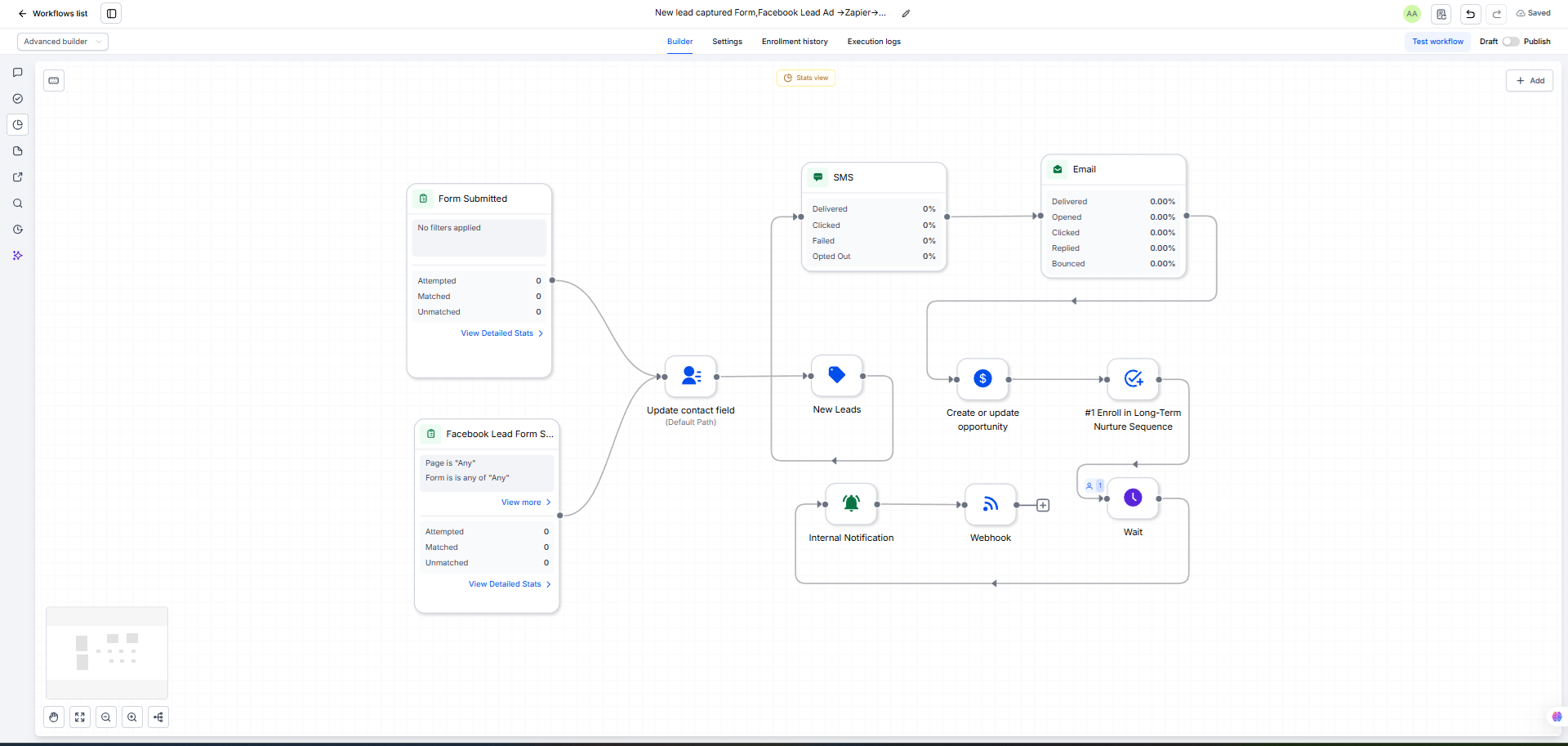Open the export/share sidebar icon
This screenshot has height=746, width=1568.
pos(18,177)
